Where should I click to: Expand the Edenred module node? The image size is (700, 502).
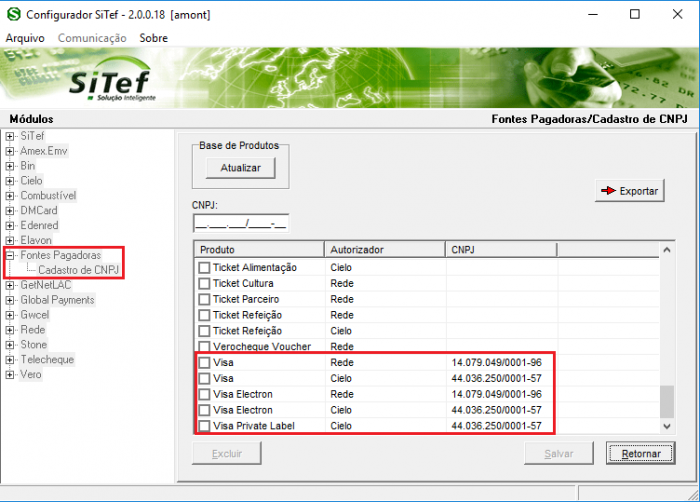tap(9, 226)
